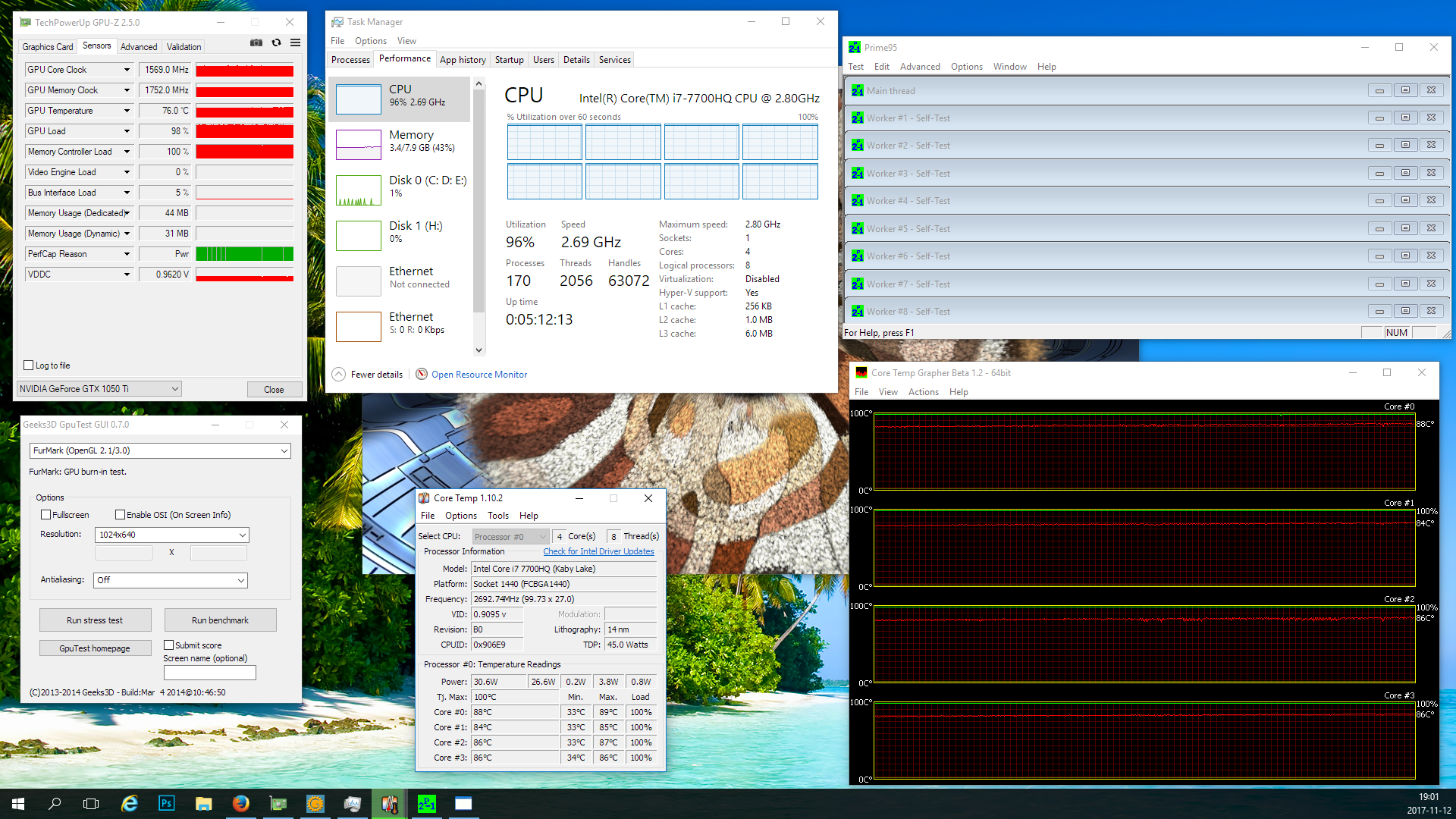The width and height of the screenshot is (1456, 819).
Task: Open Prime95 Advanced menu
Action: click(x=920, y=67)
